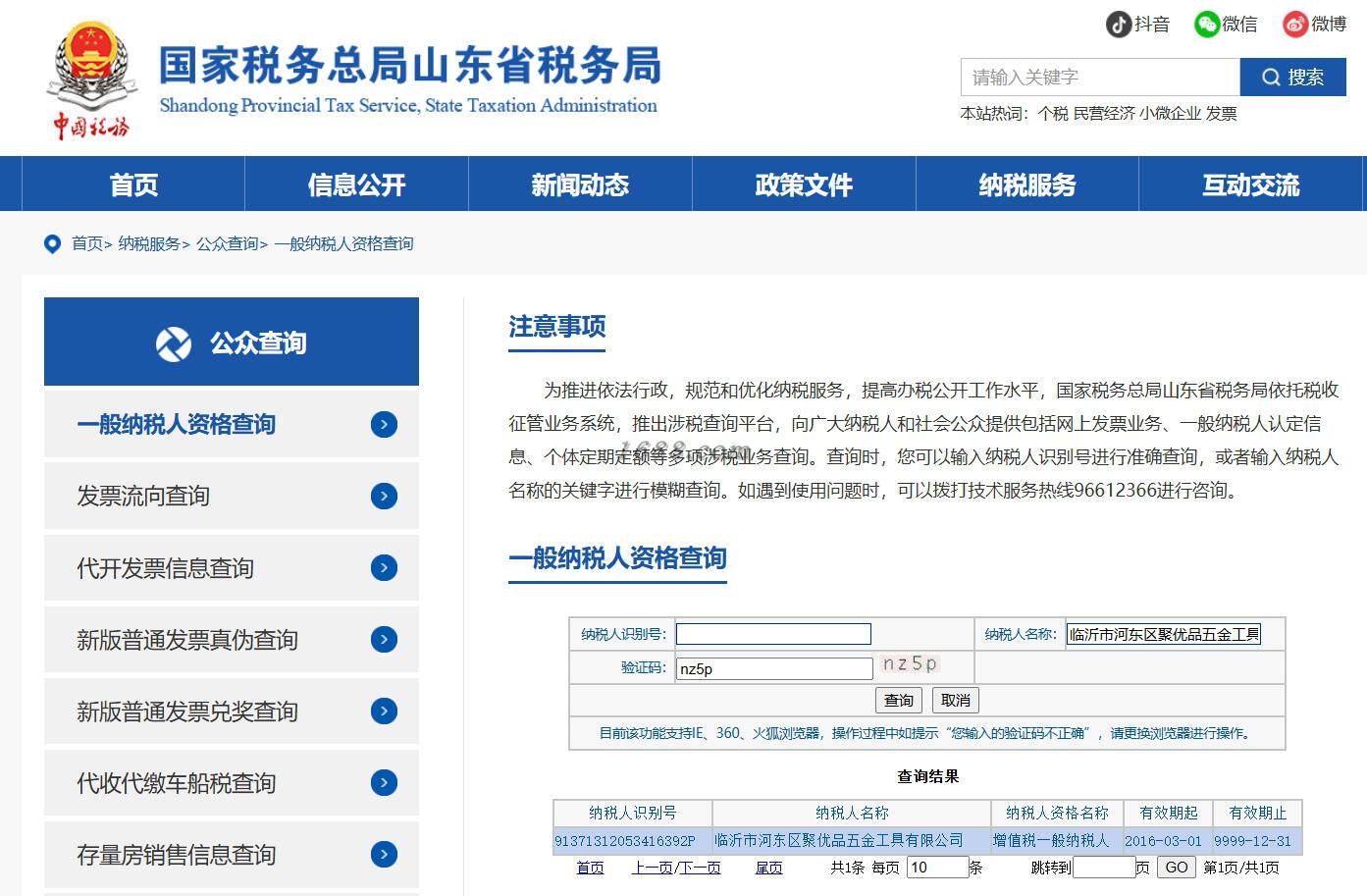
Task: Click 临沂市河东区聚优品五金工具有限公司 result cell
Action: pos(852,841)
